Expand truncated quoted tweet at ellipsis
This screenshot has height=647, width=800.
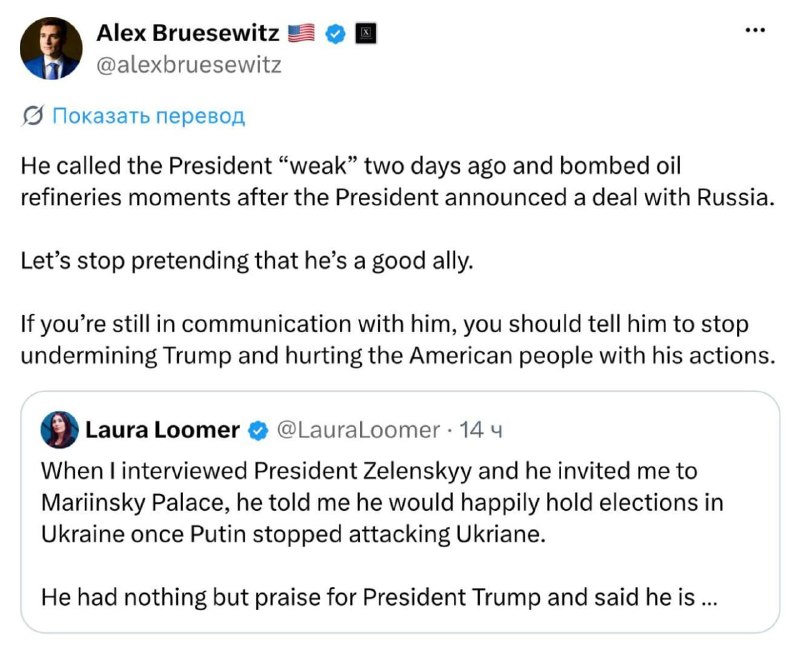710,598
